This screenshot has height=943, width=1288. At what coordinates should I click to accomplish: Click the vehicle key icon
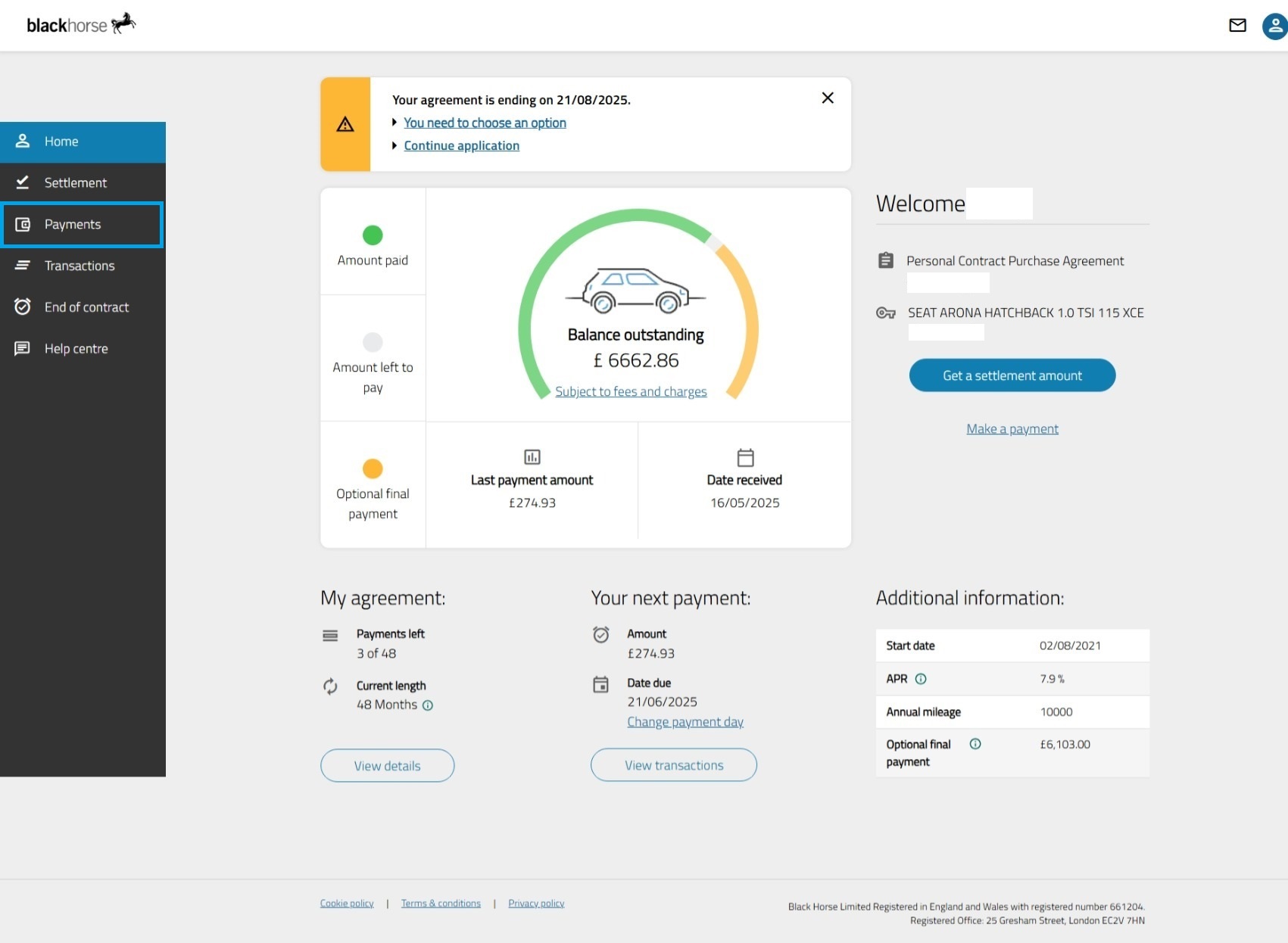886,313
